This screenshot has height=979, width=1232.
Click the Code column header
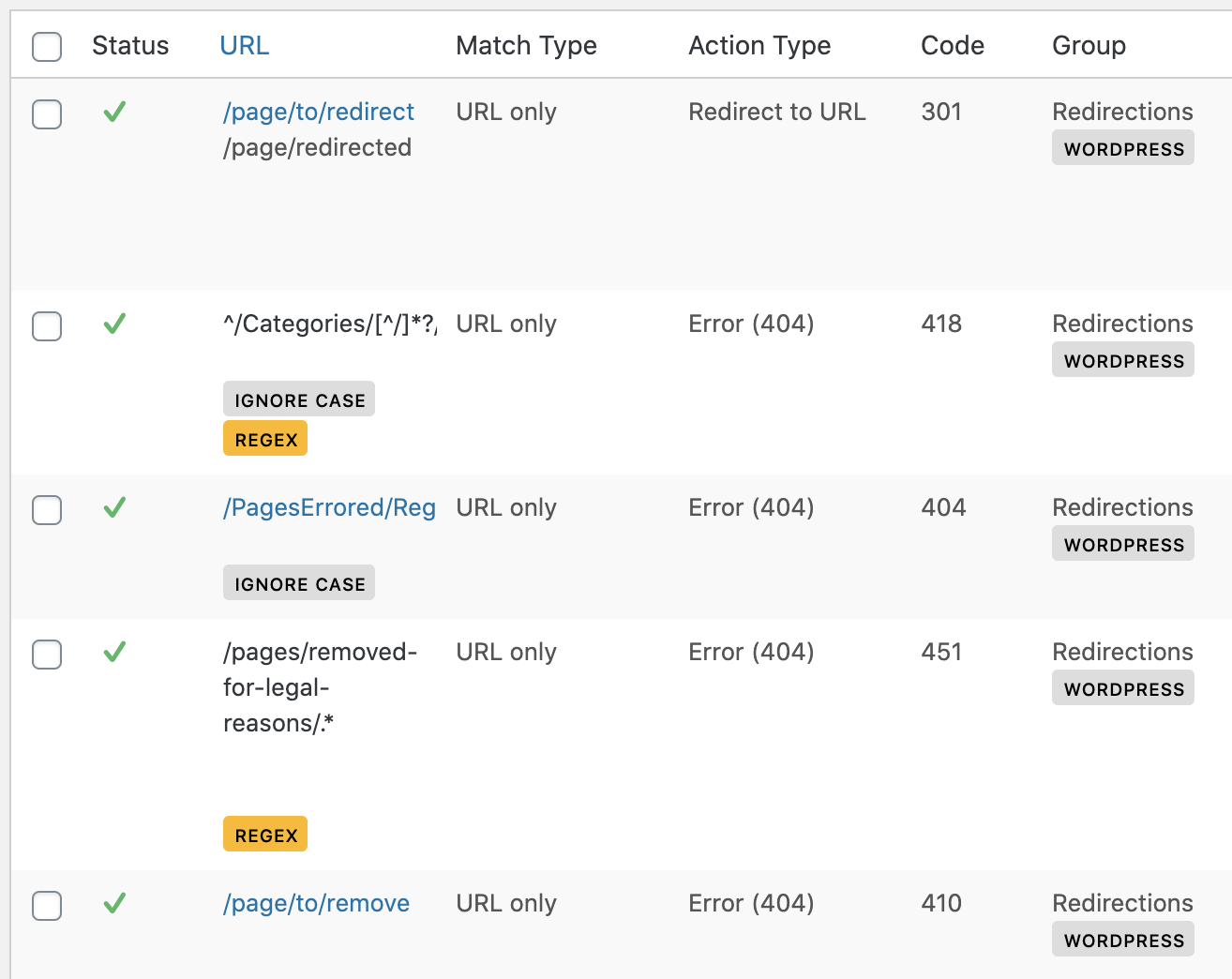pos(953,46)
